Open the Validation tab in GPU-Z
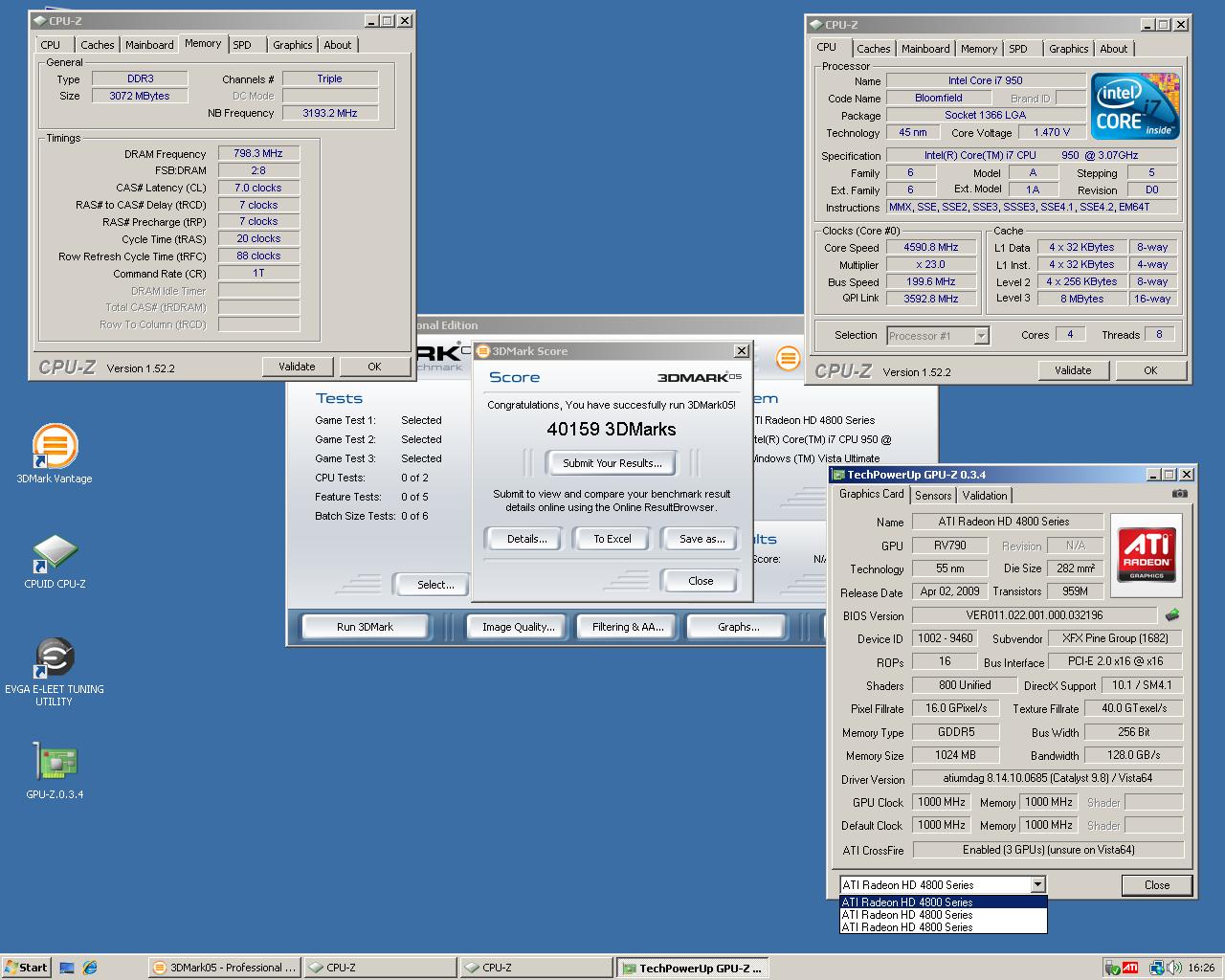Screen dimensions: 1225x980 coord(985,495)
